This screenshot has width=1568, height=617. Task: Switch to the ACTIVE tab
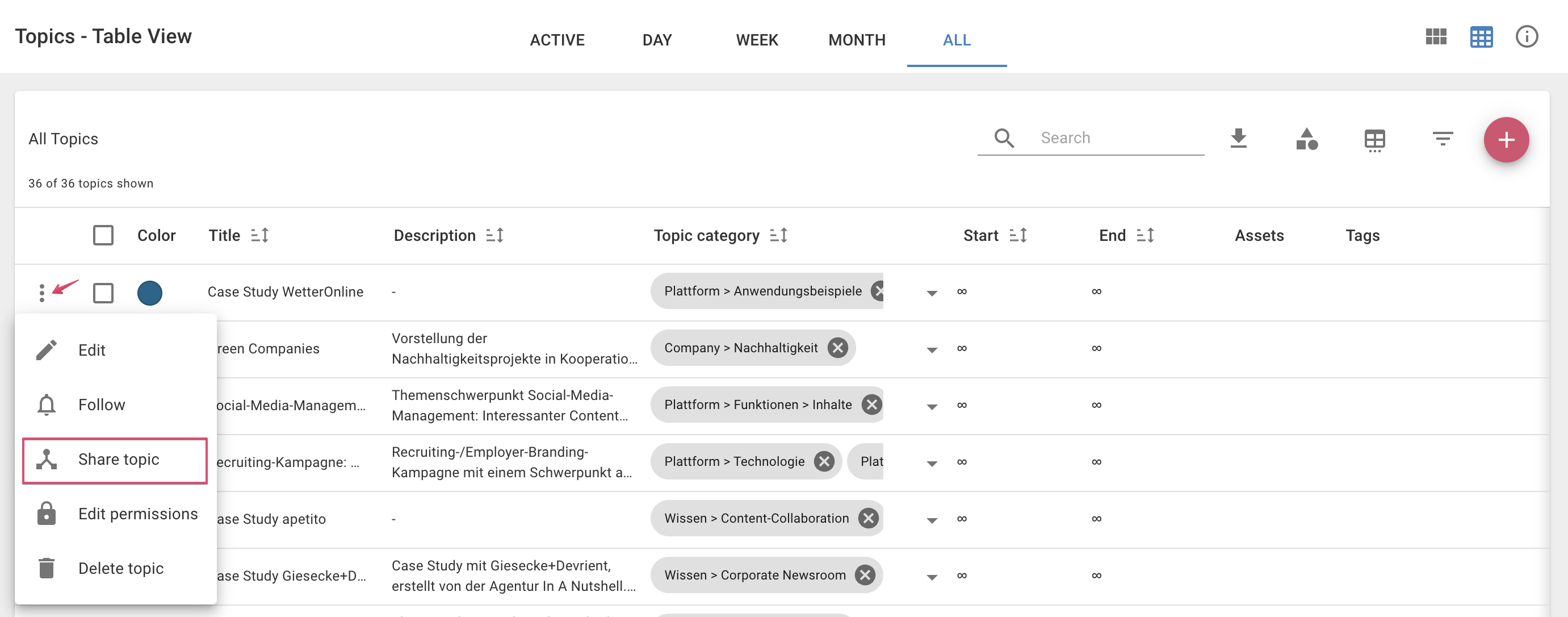pyautogui.click(x=557, y=40)
